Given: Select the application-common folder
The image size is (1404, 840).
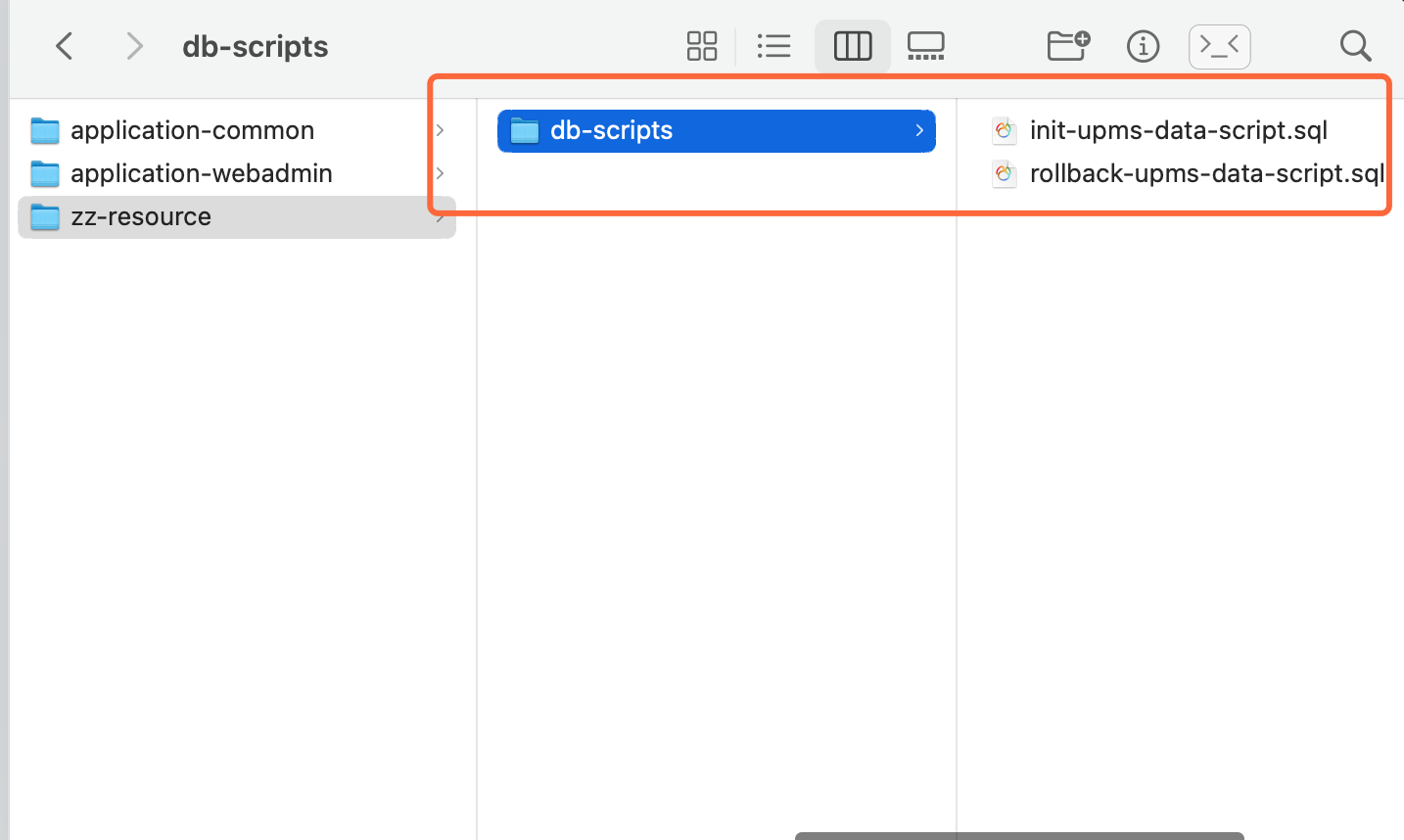Looking at the screenshot, I should [x=237, y=130].
